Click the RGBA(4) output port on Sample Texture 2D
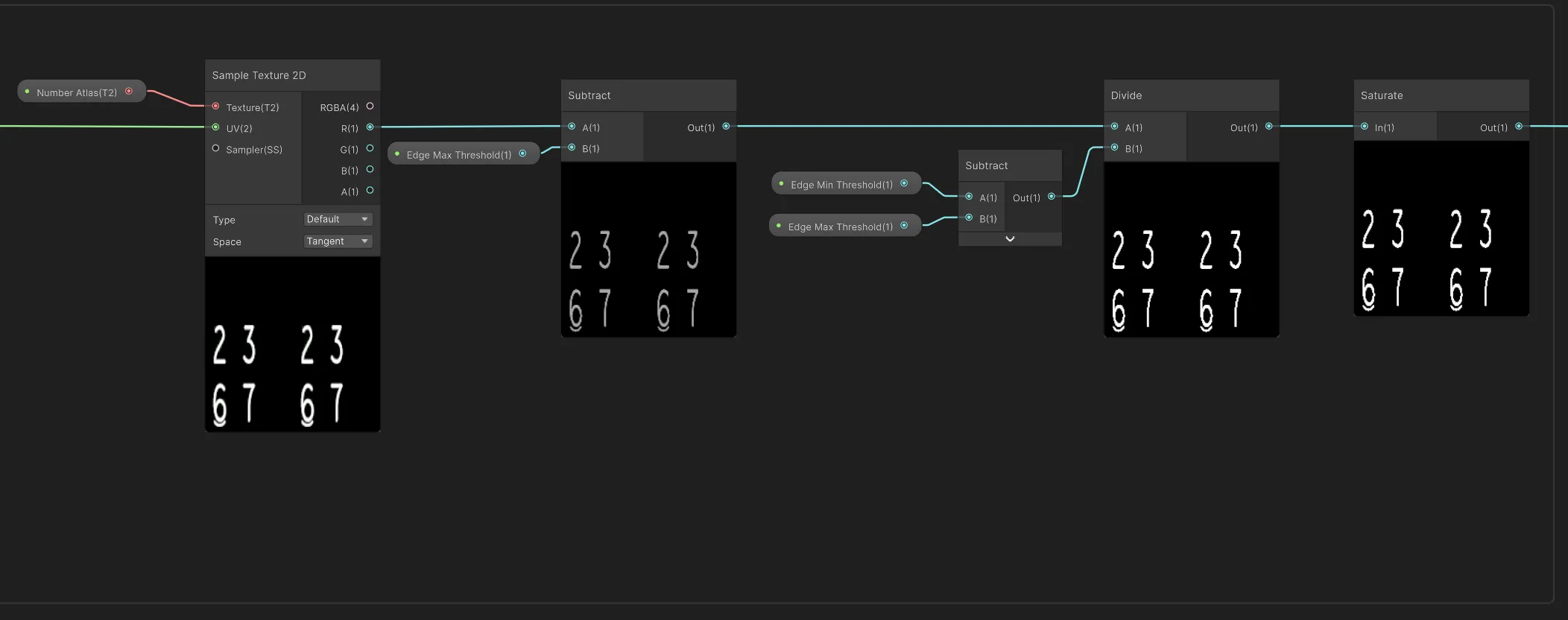The height and width of the screenshot is (620, 1568). [370, 107]
